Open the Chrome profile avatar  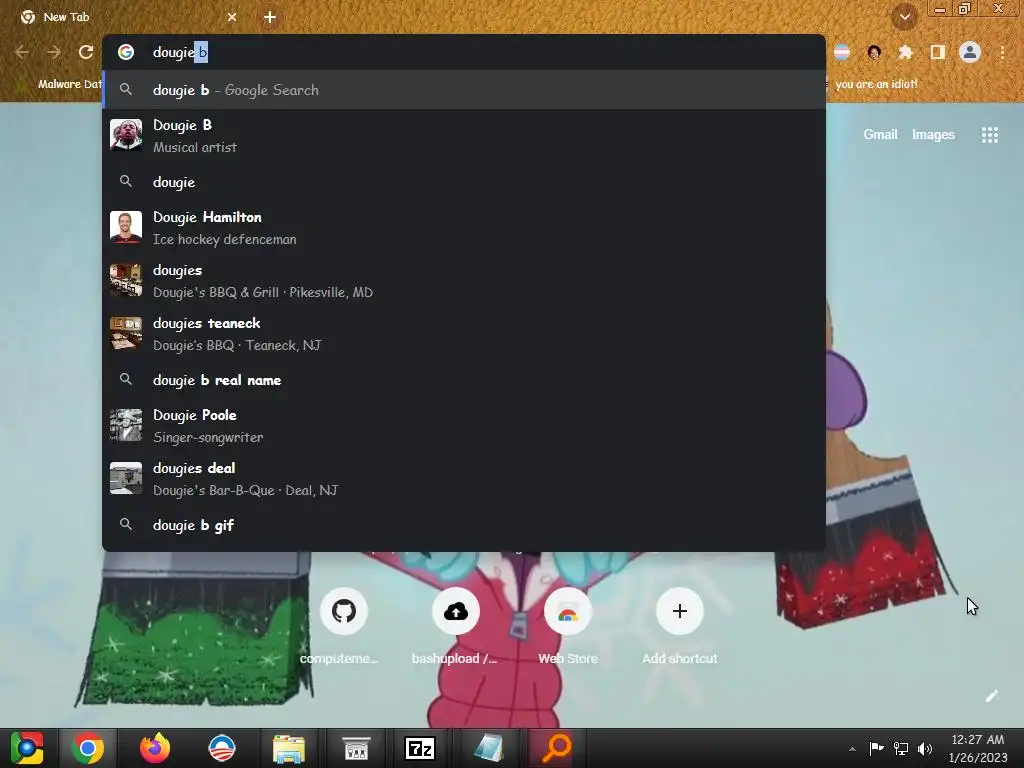click(x=970, y=52)
